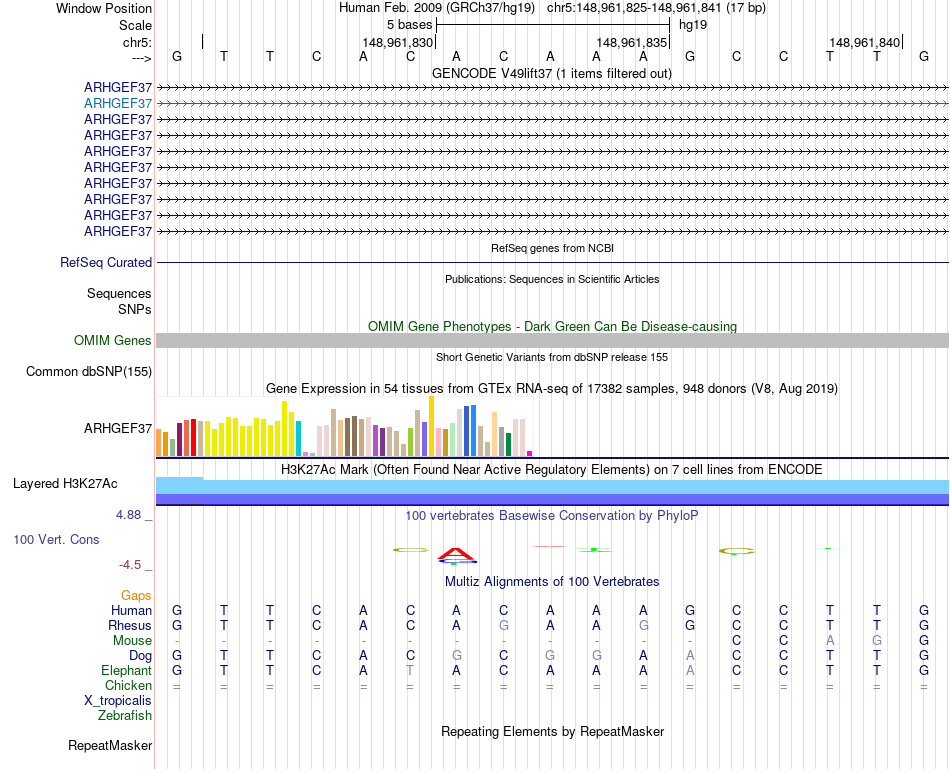
Task: Open OMIM Gene Phenotypes track title
Action: (552, 327)
